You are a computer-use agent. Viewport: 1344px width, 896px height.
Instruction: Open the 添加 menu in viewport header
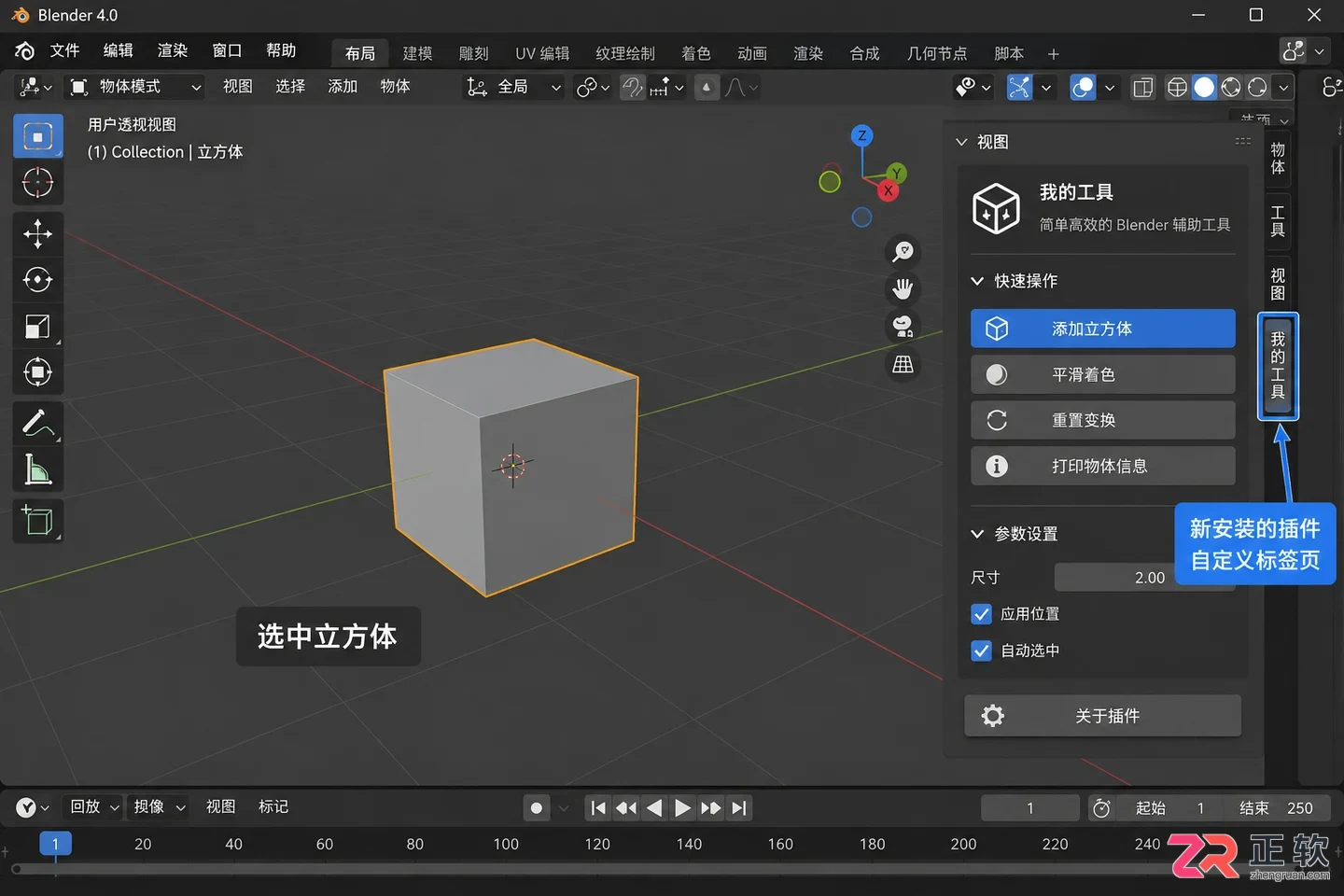[x=343, y=87]
